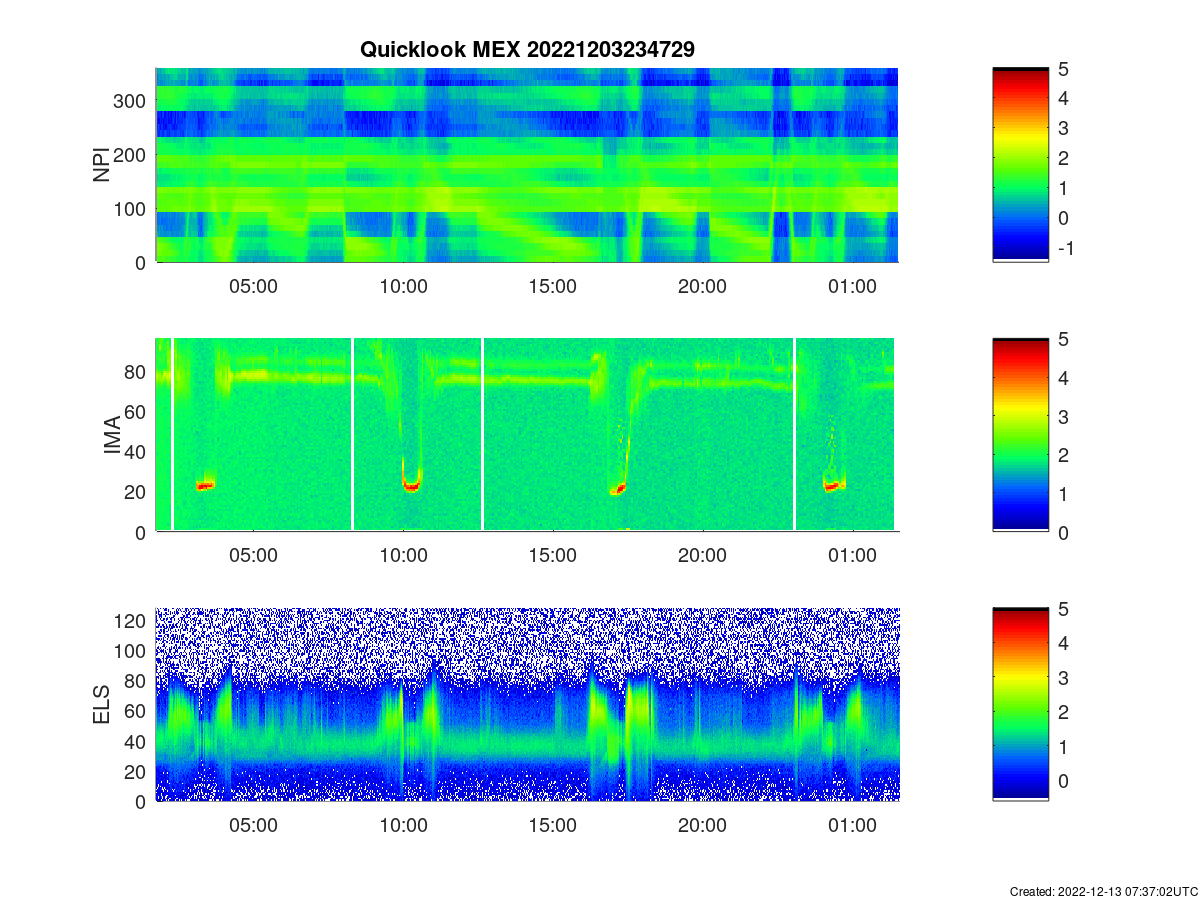The width and height of the screenshot is (1200, 900).
Task: Click the IMA panel color scale bar
Action: tap(1020, 435)
